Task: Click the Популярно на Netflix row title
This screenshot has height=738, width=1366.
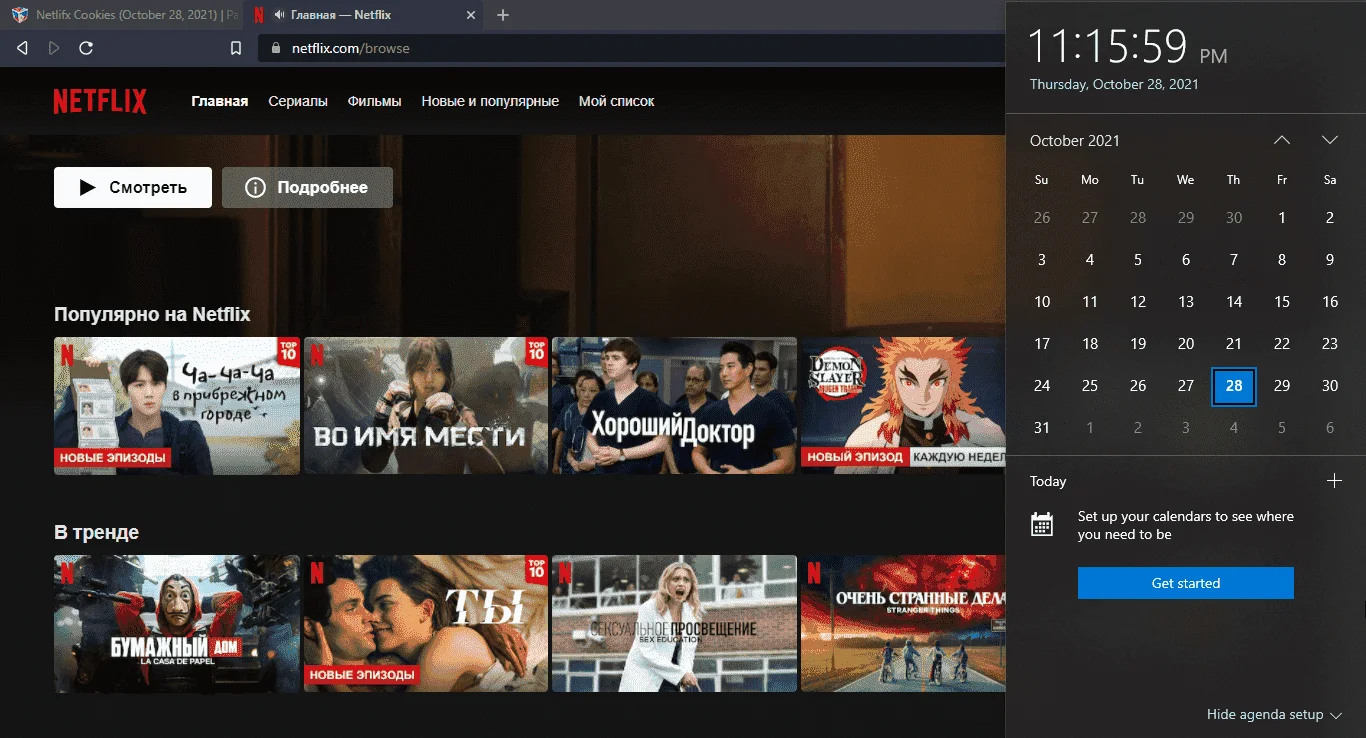Action: click(152, 314)
